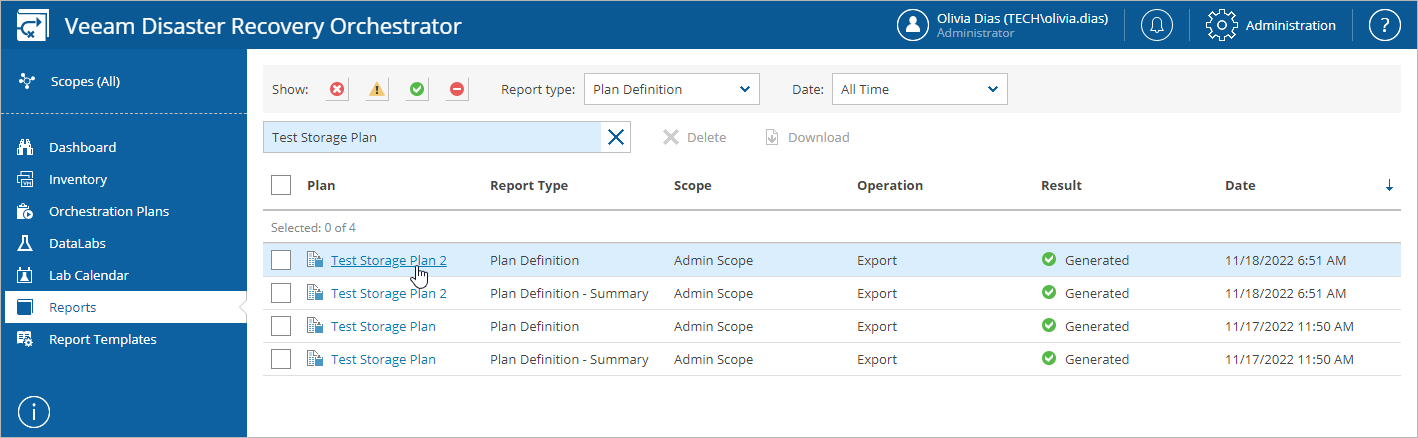Toggle the success status filter icon
The width and height of the screenshot is (1418, 438).
pyautogui.click(x=417, y=89)
